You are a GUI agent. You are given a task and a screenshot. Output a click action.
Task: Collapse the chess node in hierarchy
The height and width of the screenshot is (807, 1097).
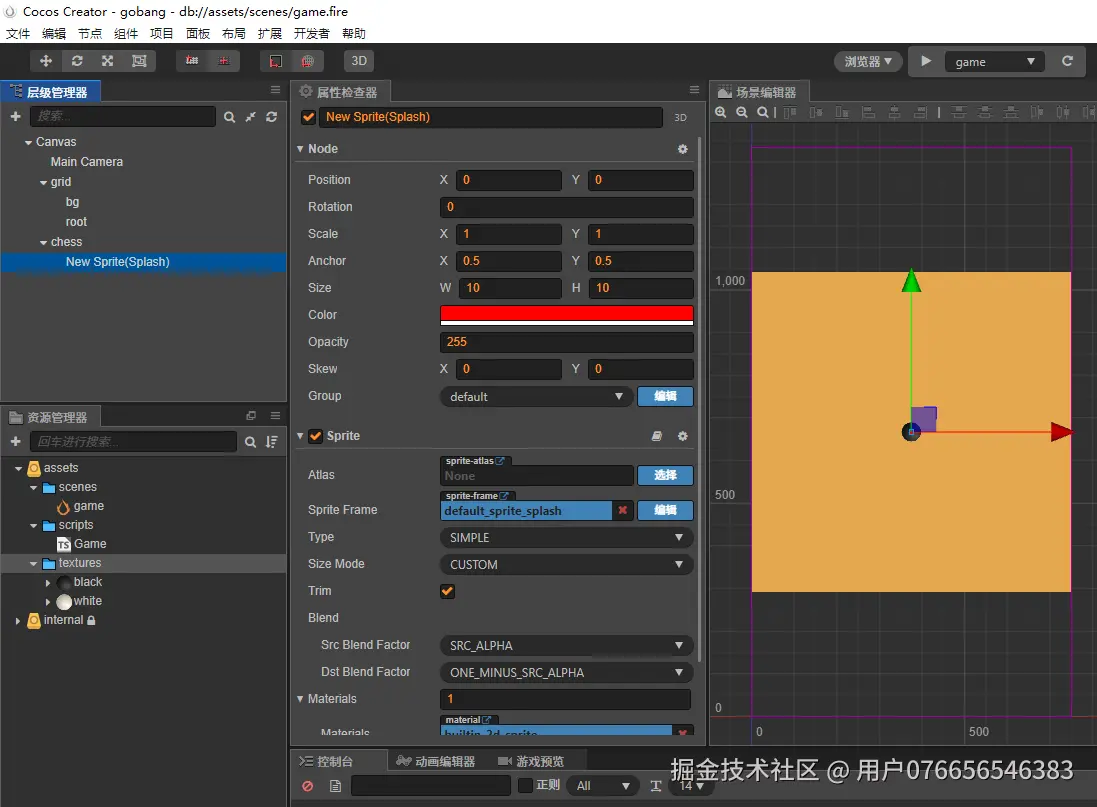[43, 242]
